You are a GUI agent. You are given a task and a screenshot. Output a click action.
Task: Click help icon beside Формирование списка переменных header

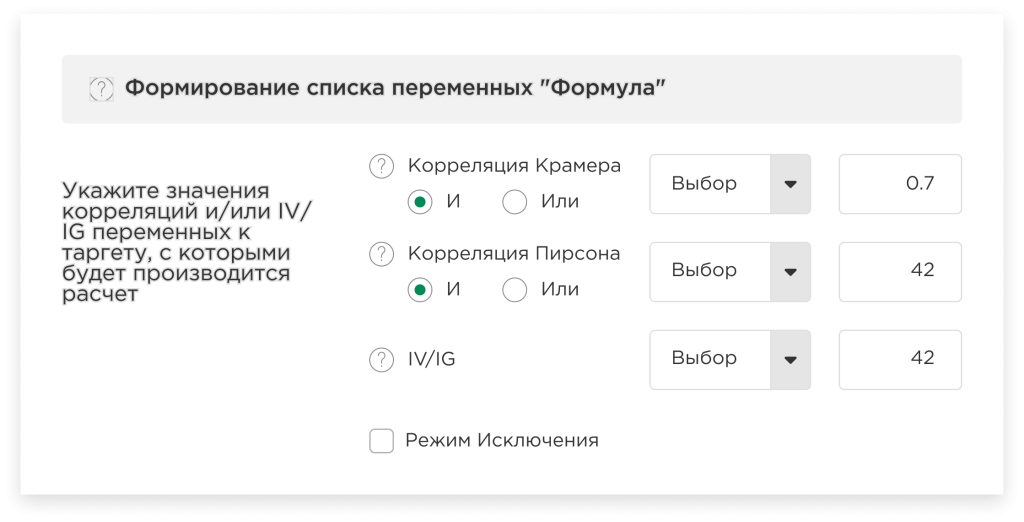point(101,89)
